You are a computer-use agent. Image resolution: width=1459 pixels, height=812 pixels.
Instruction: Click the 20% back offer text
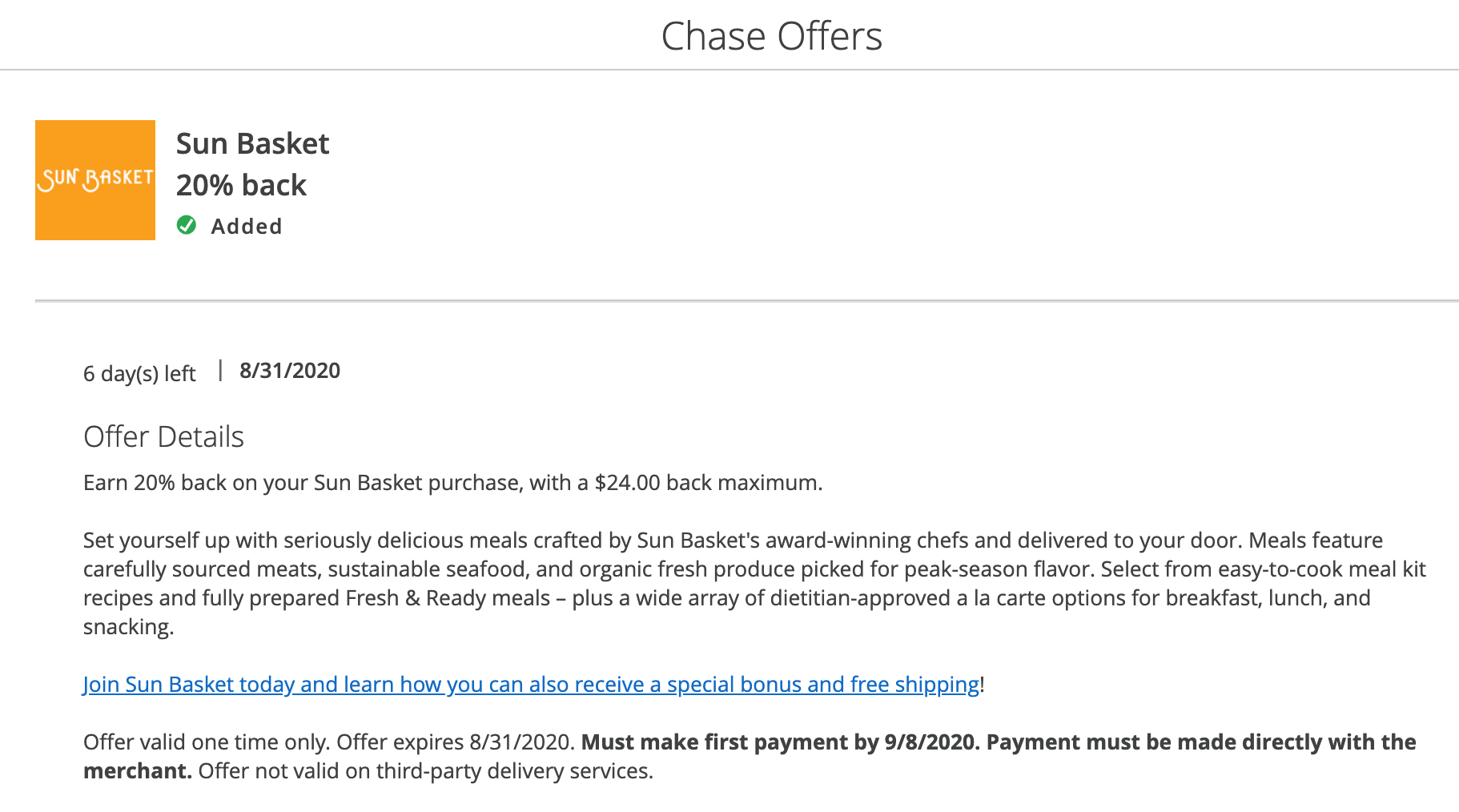click(x=241, y=186)
